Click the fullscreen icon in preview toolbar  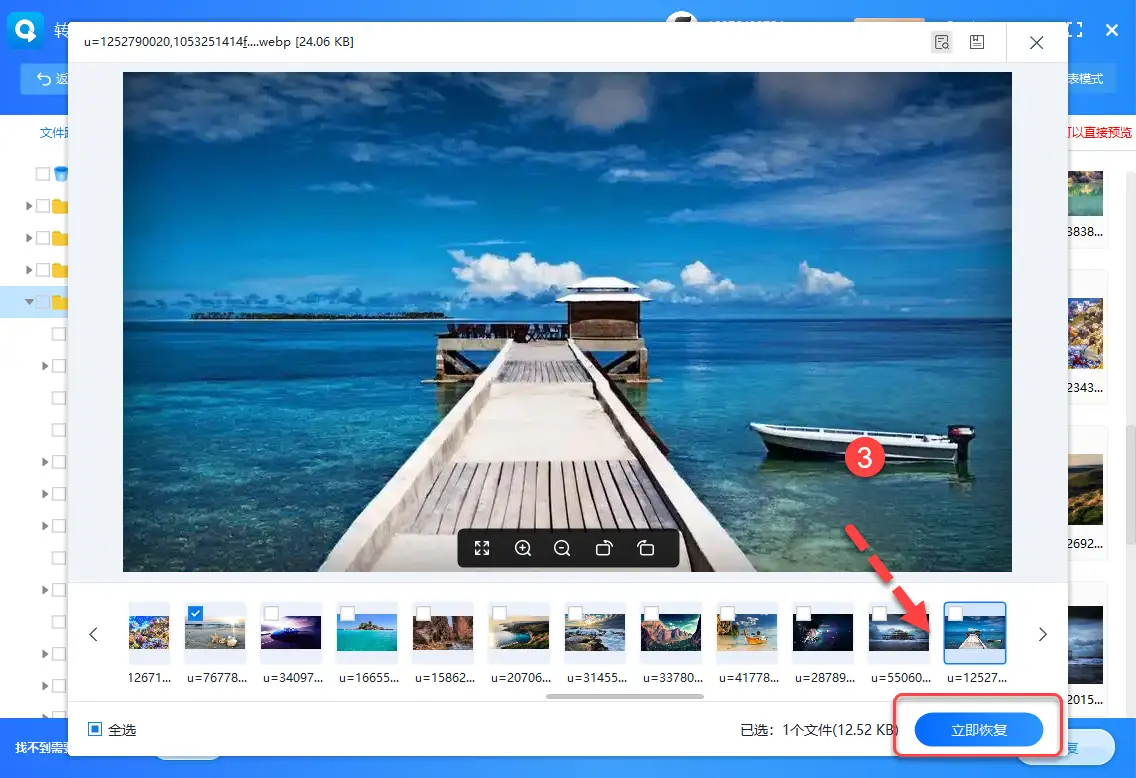tap(482, 548)
